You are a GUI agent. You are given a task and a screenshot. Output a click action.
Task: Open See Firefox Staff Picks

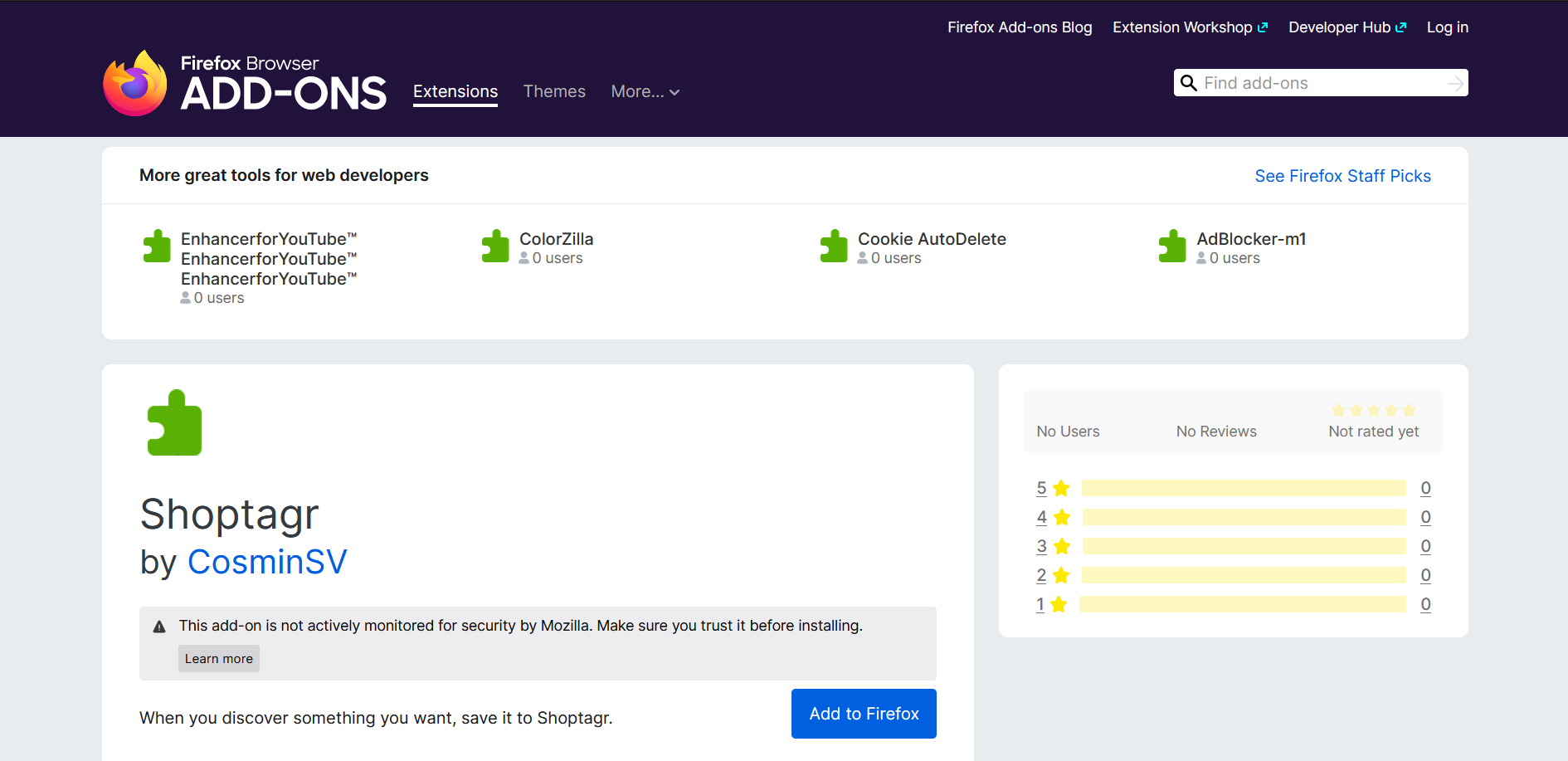point(1342,175)
